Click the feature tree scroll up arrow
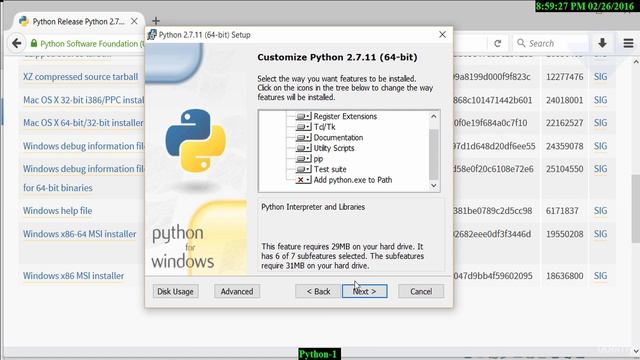This screenshot has height=360, width=640. (433, 116)
